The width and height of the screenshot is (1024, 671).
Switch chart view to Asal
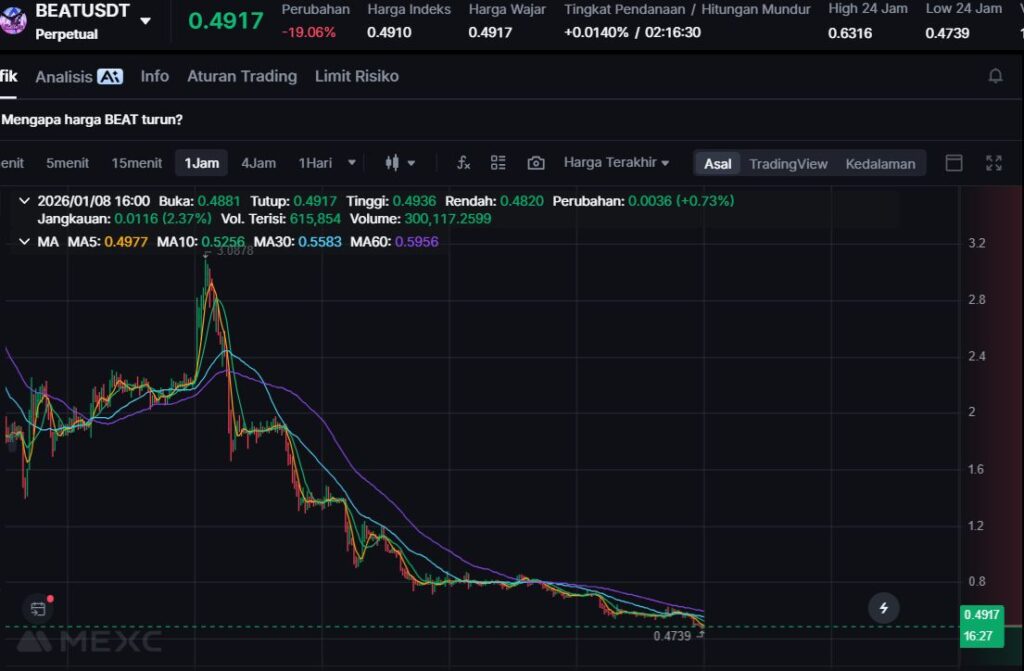pos(717,163)
